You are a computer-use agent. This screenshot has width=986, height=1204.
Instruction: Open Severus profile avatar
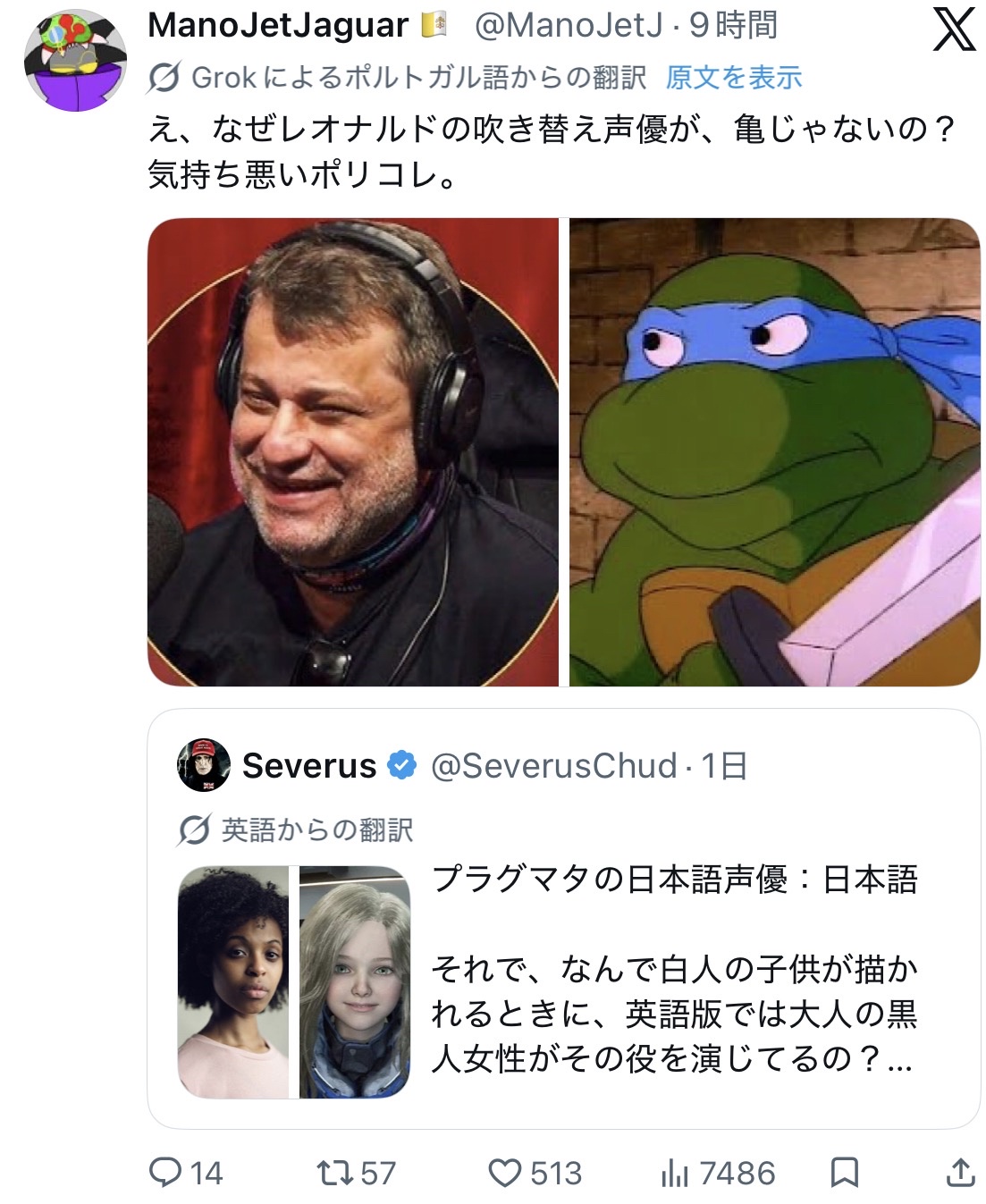tap(204, 765)
